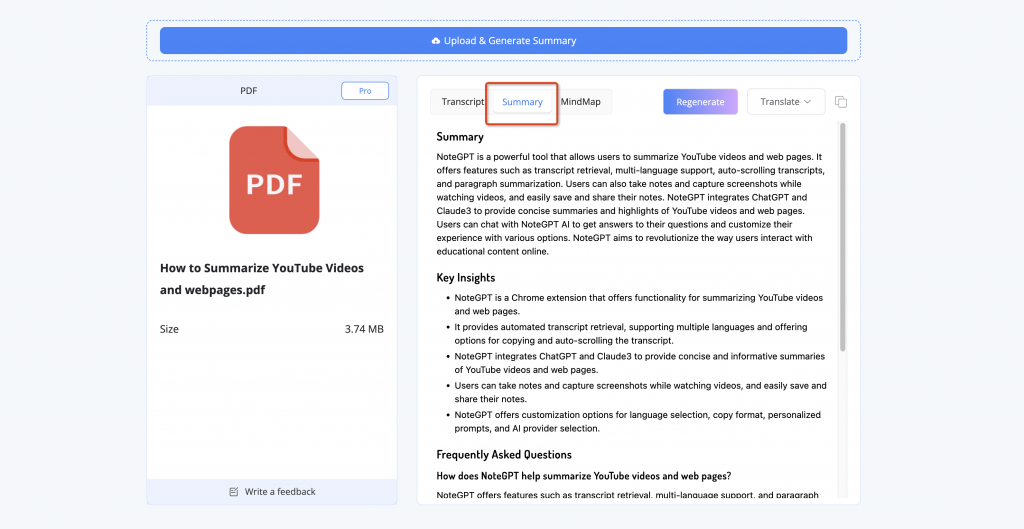Click the PDF label in left panel header
This screenshot has width=1024, height=529.
(x=248, y=91)
